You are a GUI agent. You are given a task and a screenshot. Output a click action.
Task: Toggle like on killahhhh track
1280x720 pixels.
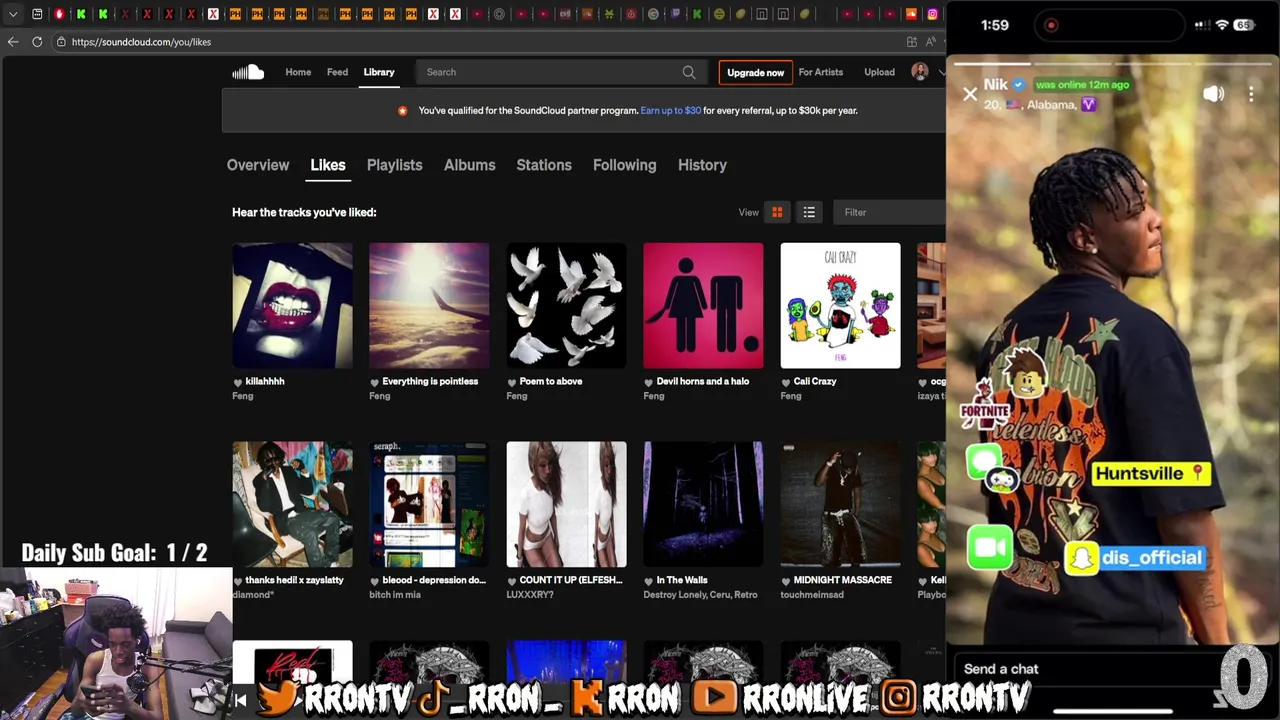pos(238,382)
